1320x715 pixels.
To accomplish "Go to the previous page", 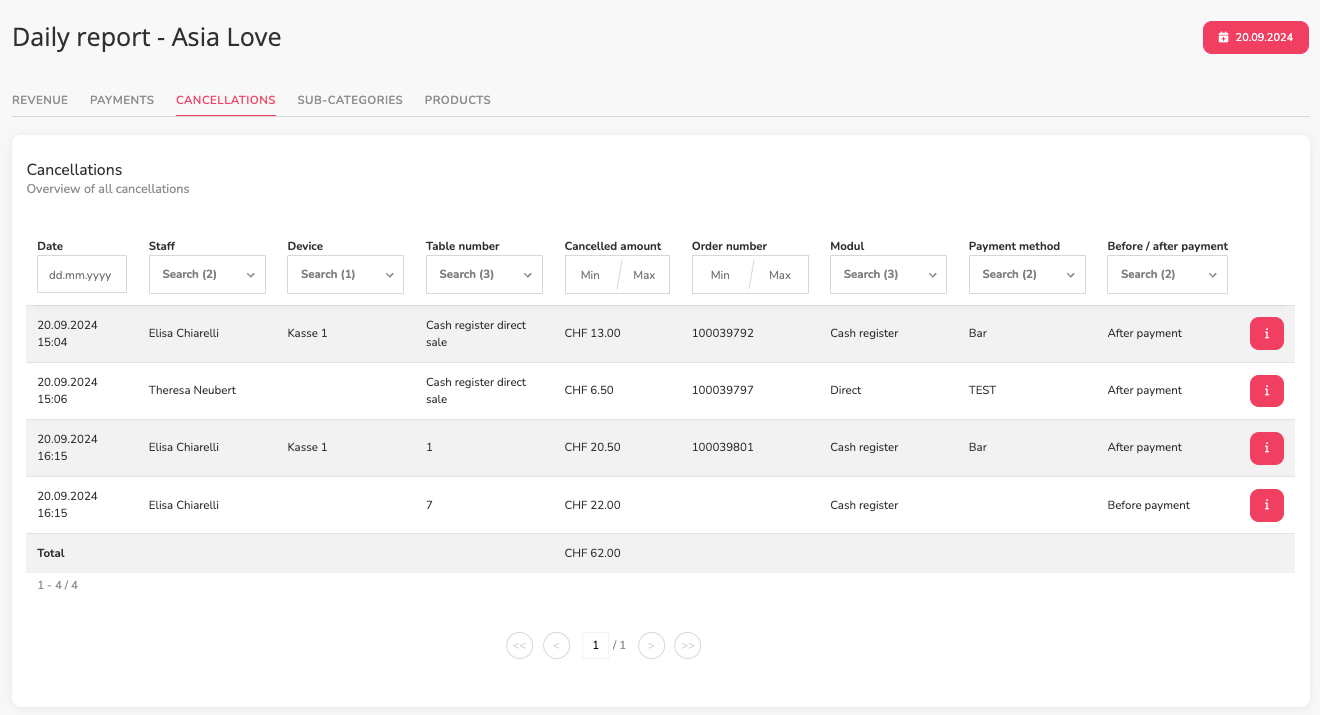I will pos(556,646).
